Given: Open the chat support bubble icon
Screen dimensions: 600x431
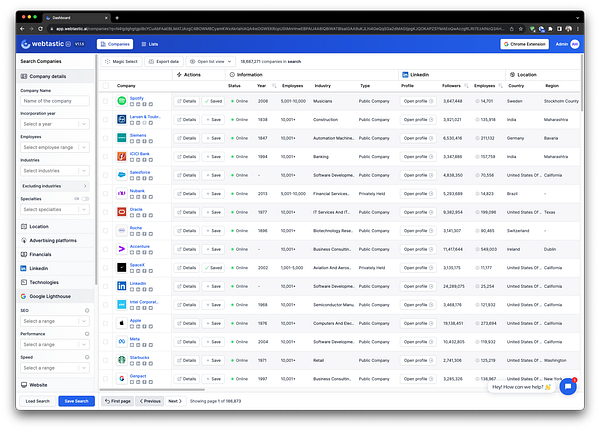Looking at the screenshot, I should (568, 387).
